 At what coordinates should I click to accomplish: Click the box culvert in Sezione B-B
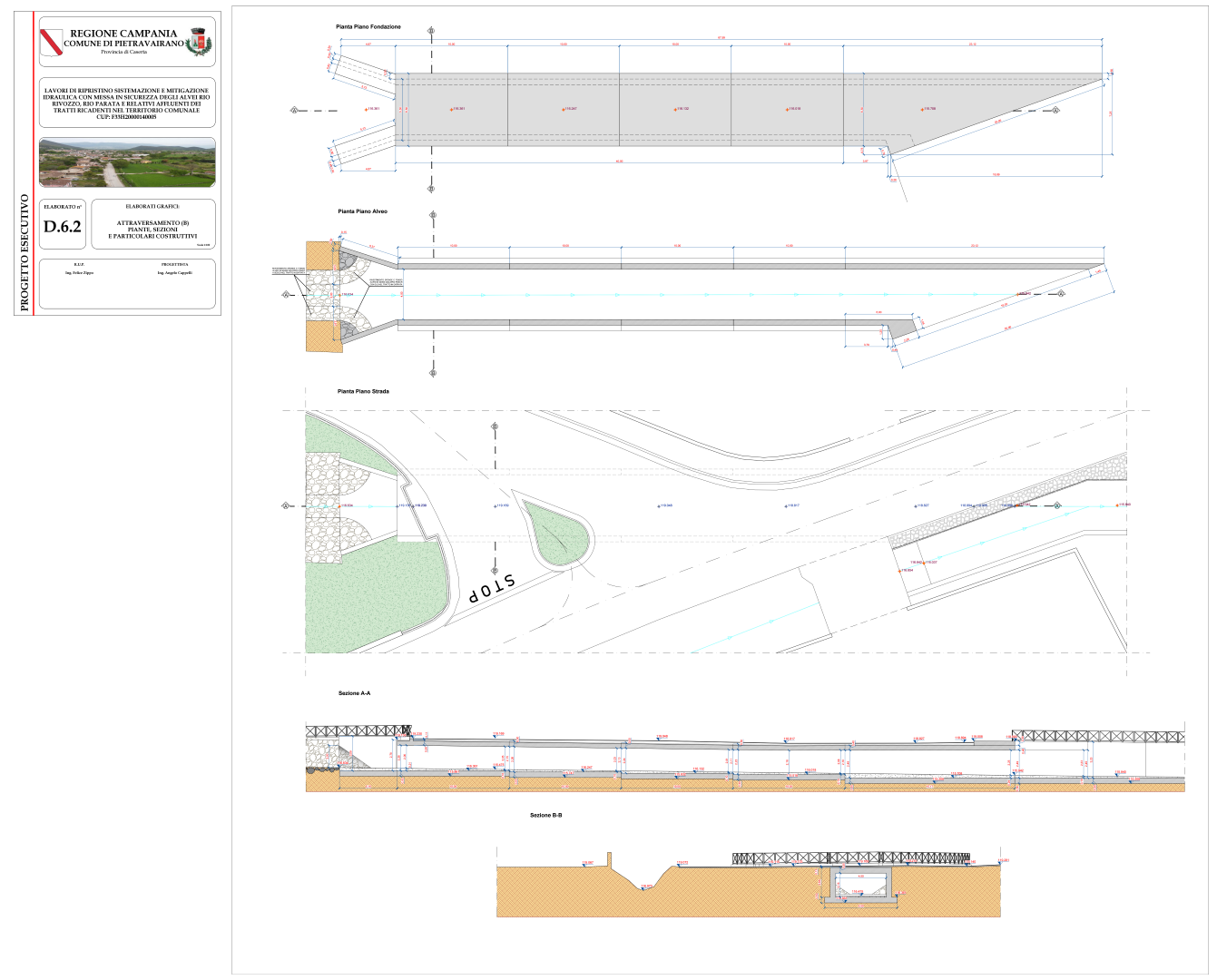[x=862, y=886]
